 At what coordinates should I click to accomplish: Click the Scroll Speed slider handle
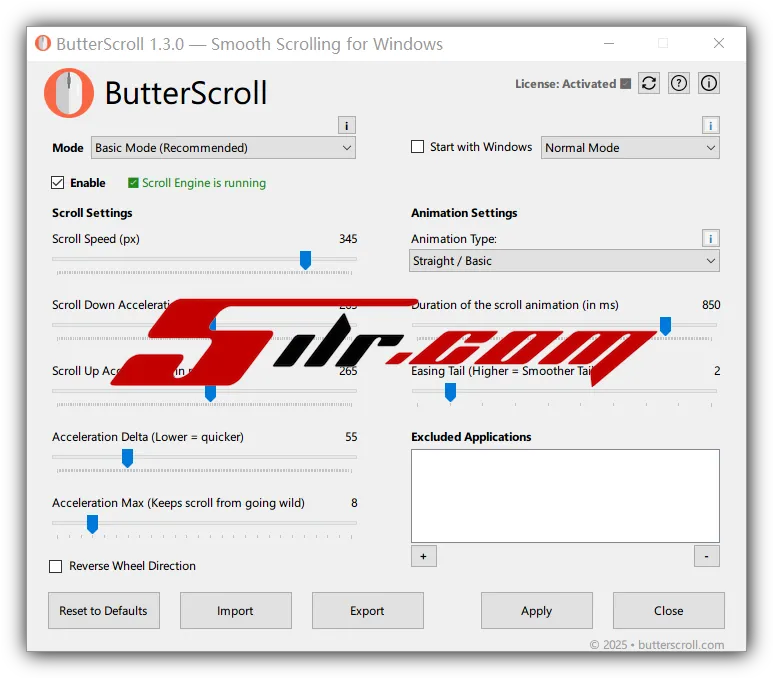point(306,260)
